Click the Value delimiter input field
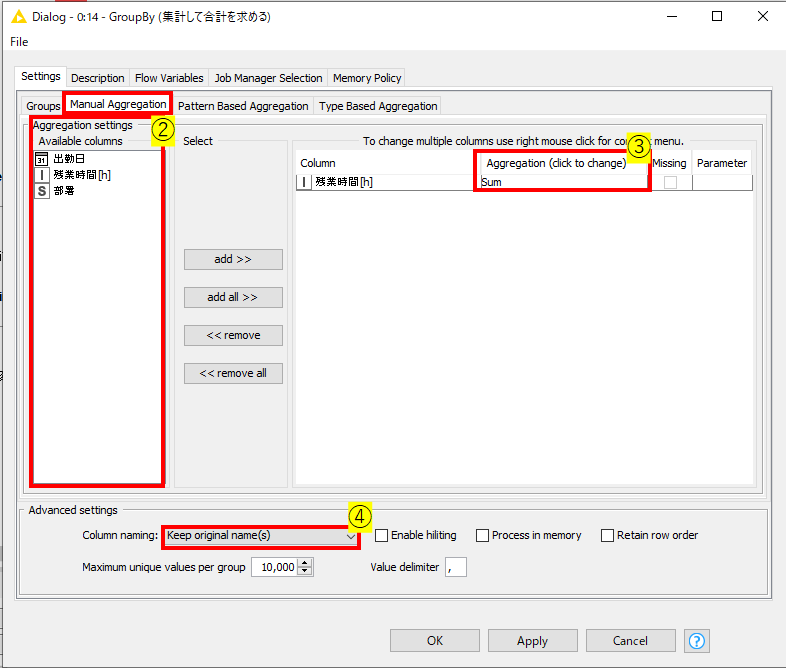 (x=456, y=567)
